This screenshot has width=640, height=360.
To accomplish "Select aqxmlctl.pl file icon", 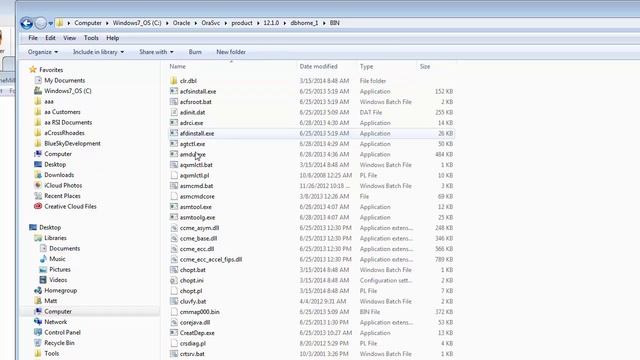I will [174, 175].
